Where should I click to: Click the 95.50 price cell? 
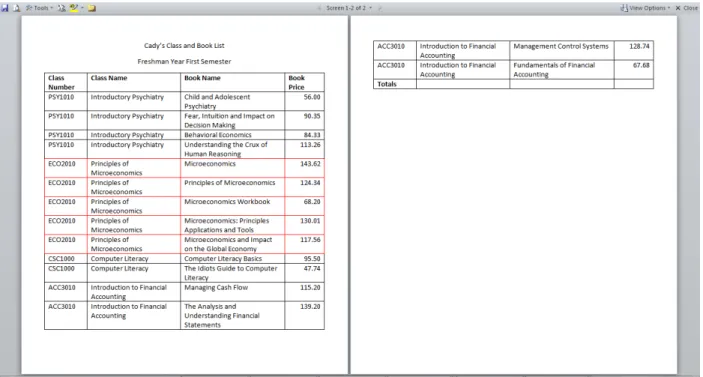[304, 259]
